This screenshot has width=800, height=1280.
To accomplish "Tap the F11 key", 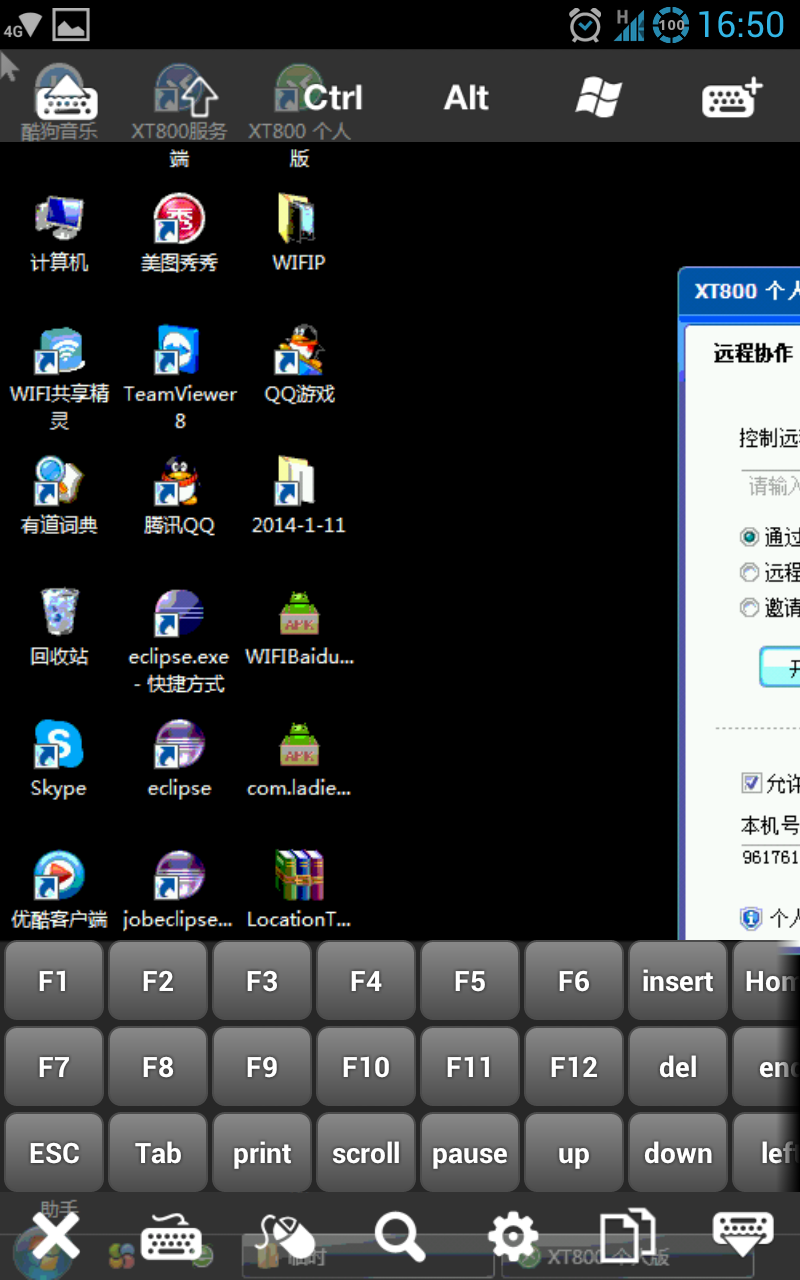I will tap(470, 1067).
